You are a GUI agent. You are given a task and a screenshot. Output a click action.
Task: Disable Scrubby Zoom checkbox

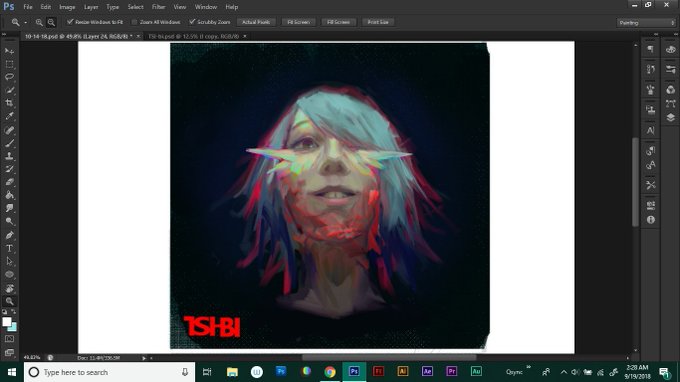pos(192,22)
